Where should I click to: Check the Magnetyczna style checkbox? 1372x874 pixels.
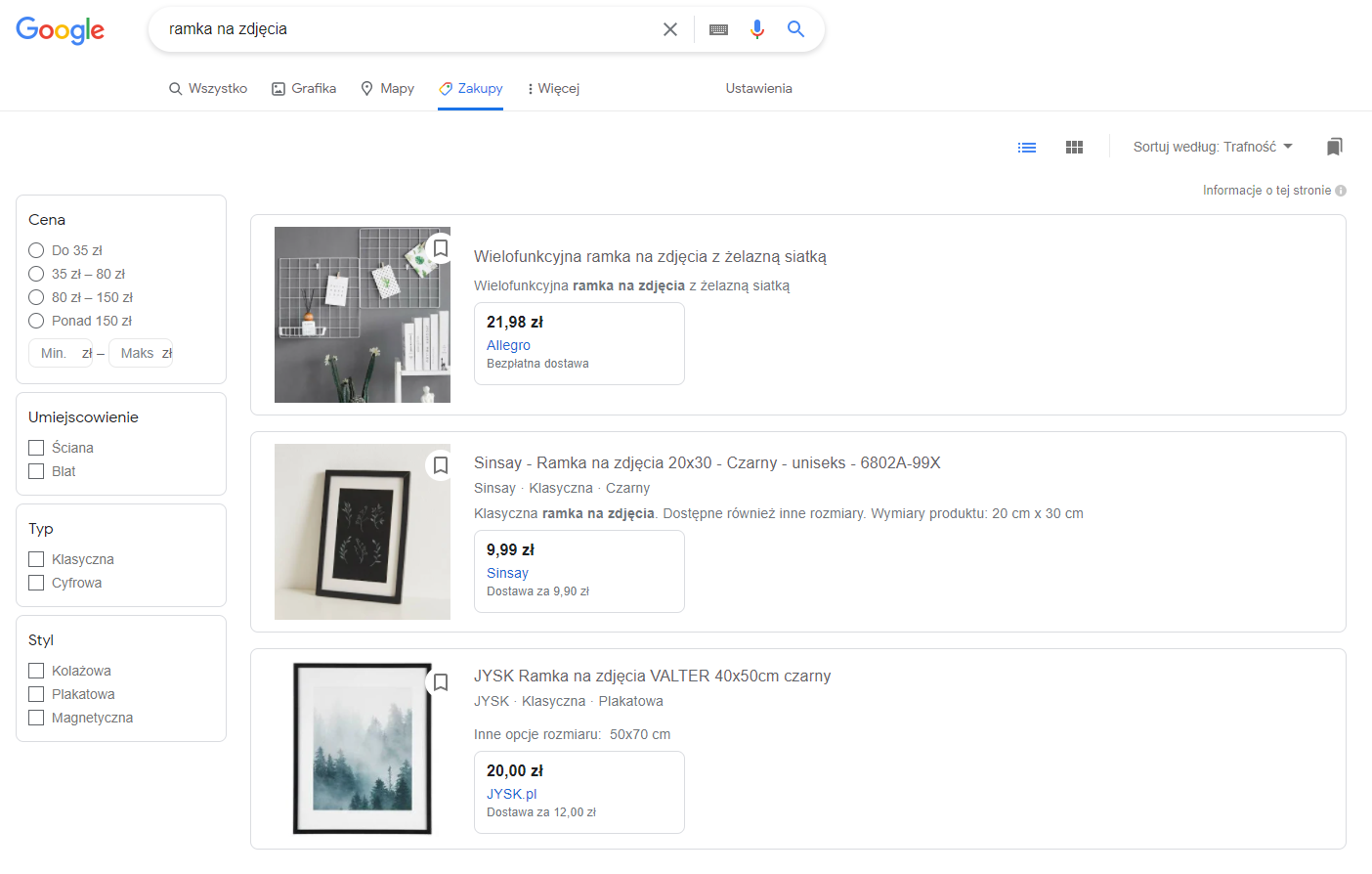click(x=36, y=718)
